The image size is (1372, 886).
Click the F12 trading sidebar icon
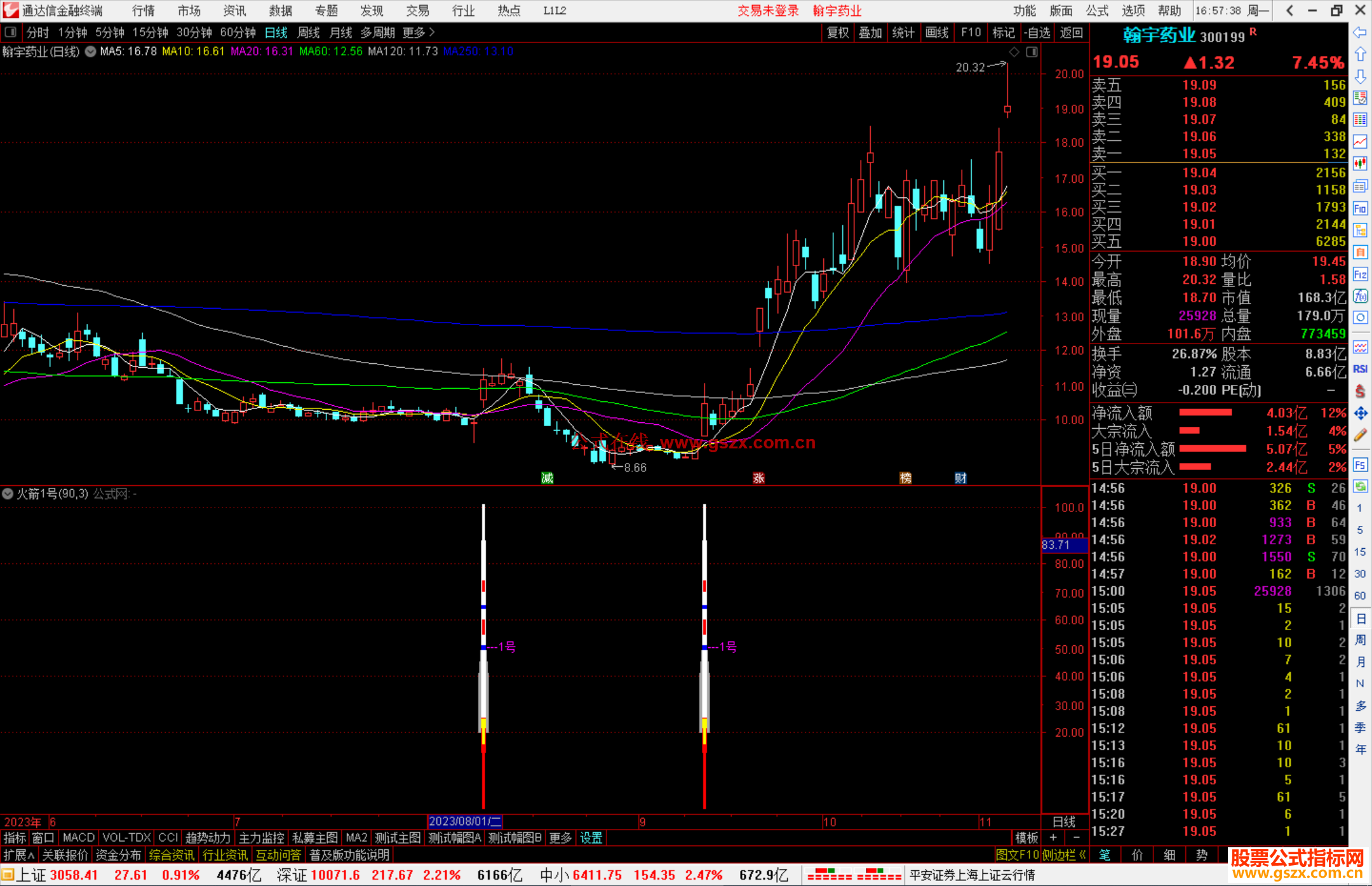pos(1360,274)
